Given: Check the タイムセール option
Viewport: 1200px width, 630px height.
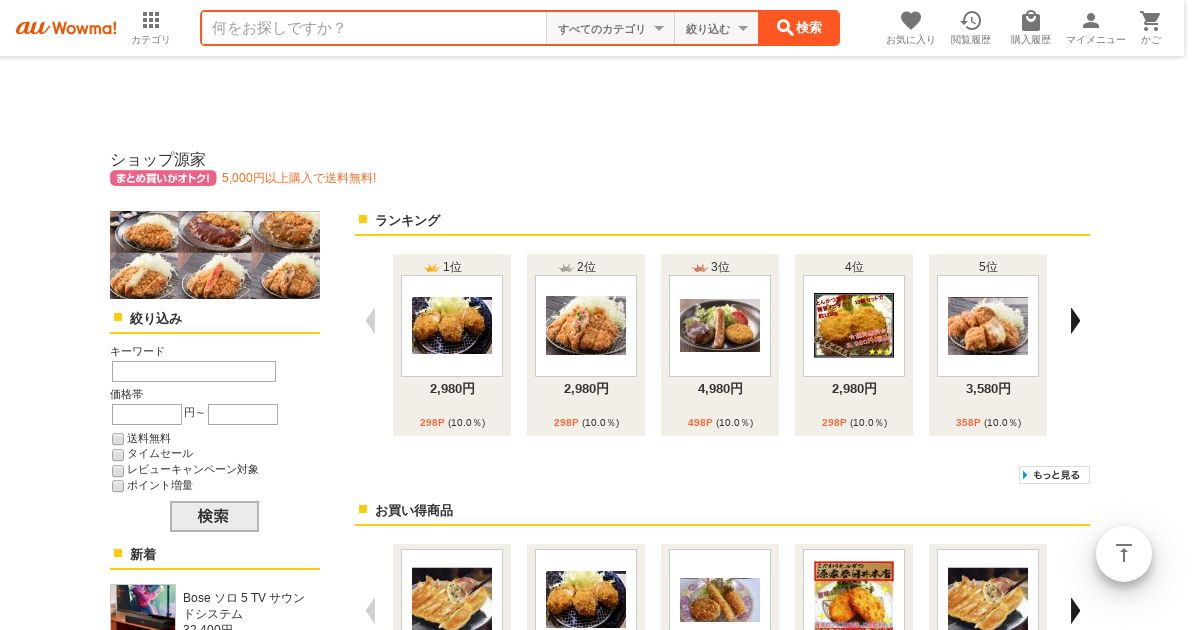Looking at the screenshot, I should coord(118,455).
